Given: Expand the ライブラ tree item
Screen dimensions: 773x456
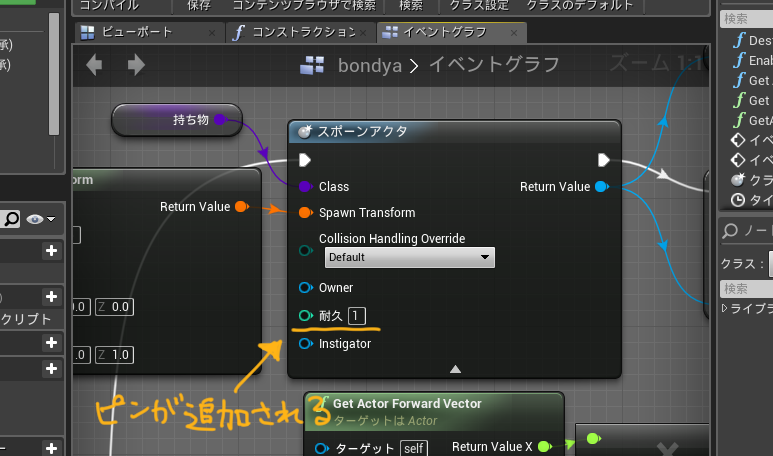Looking at the screenshot, I should [724, 309].
